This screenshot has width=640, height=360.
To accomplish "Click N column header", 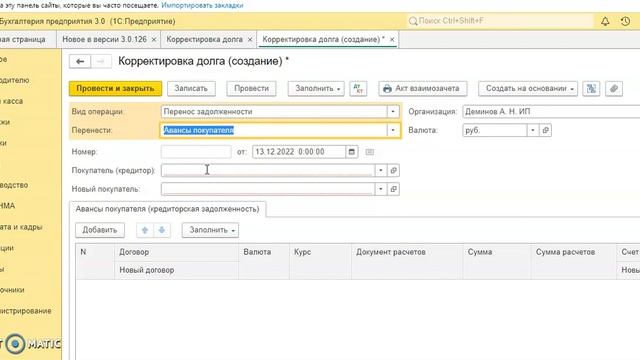I will (95, 261).
